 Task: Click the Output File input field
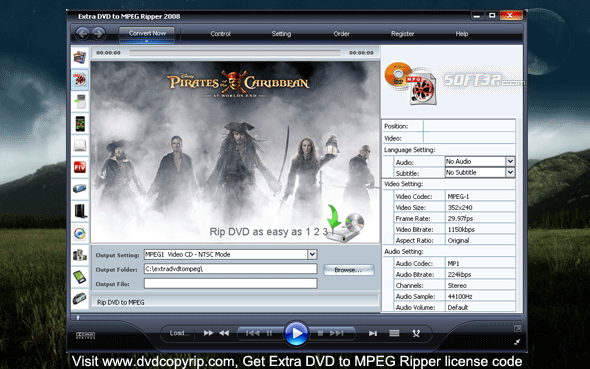(x=231, y=284)
